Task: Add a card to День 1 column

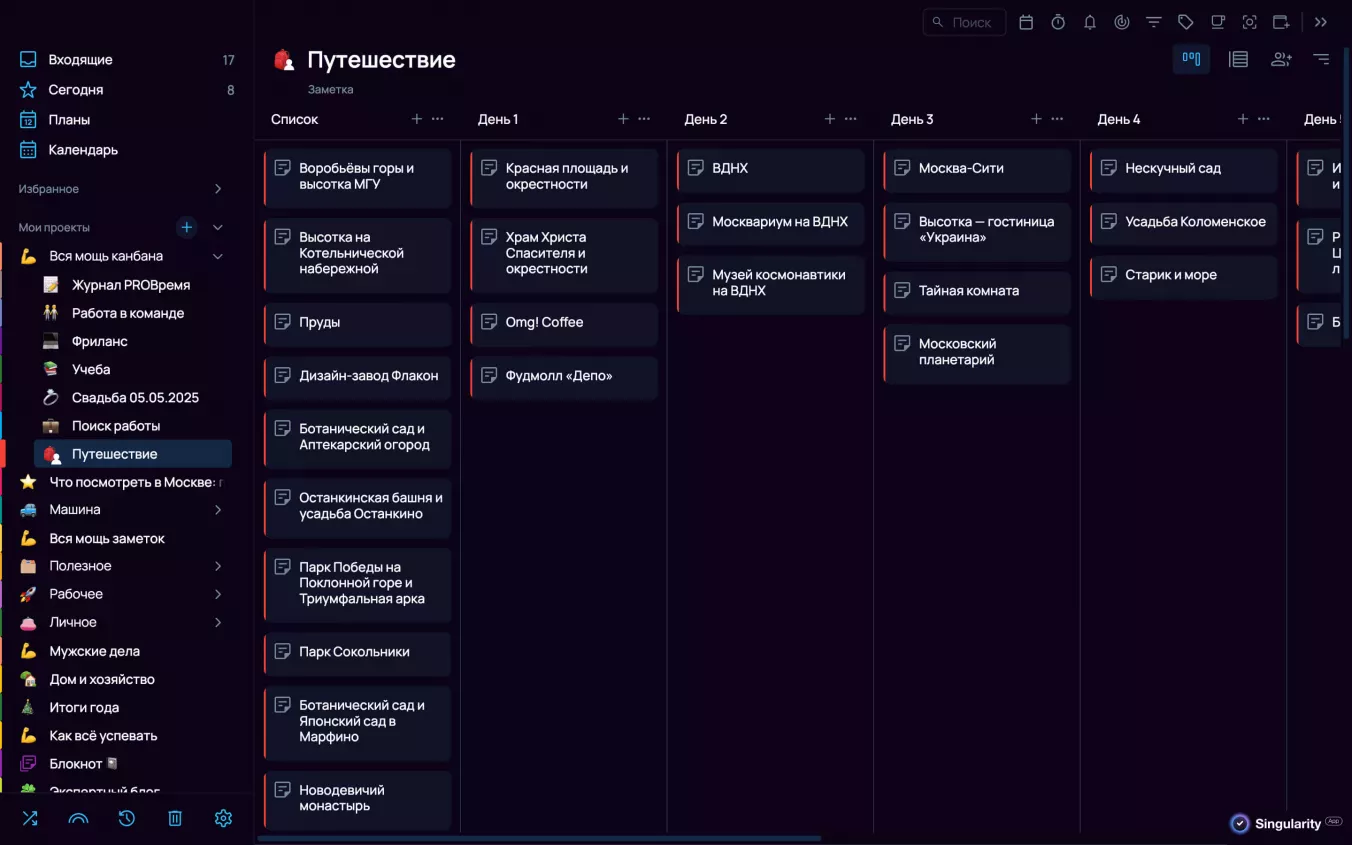Action: pyautogui.click(x=623, y=119)
